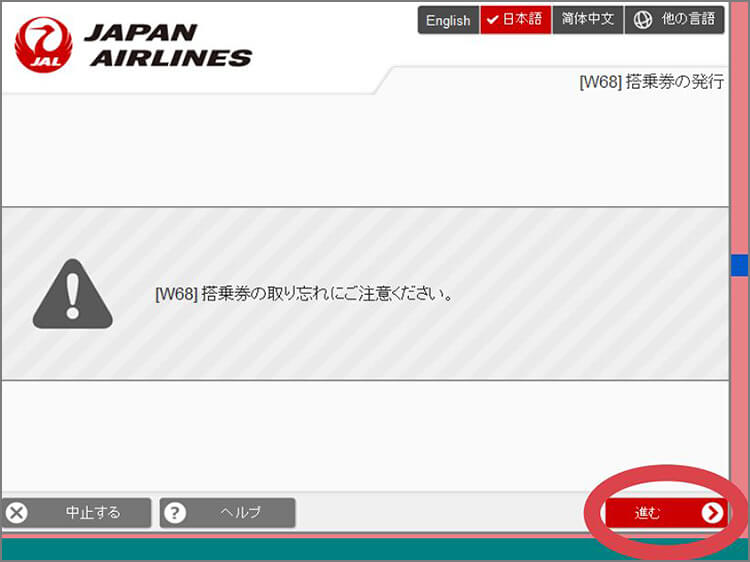Select the 日本語 language option
Screen dimensions: 750x562
tap(516, 20)
